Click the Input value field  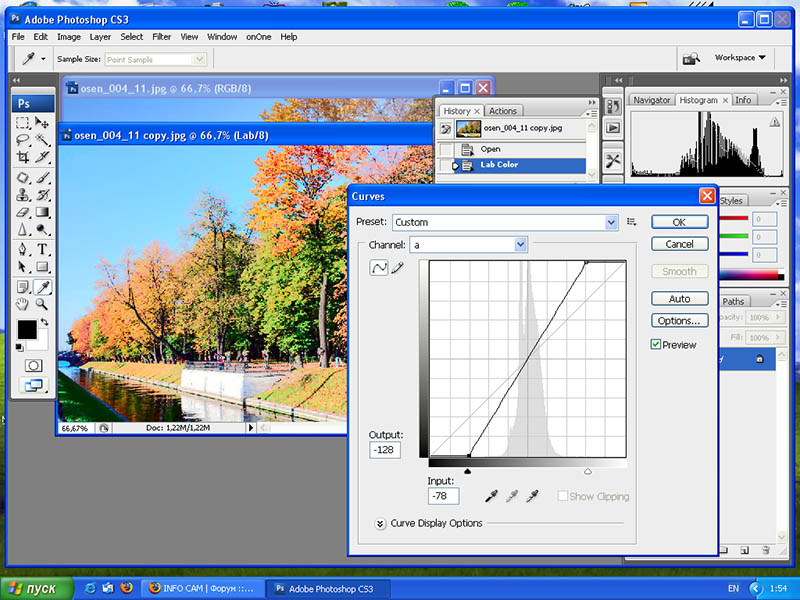tap(443, 496)
